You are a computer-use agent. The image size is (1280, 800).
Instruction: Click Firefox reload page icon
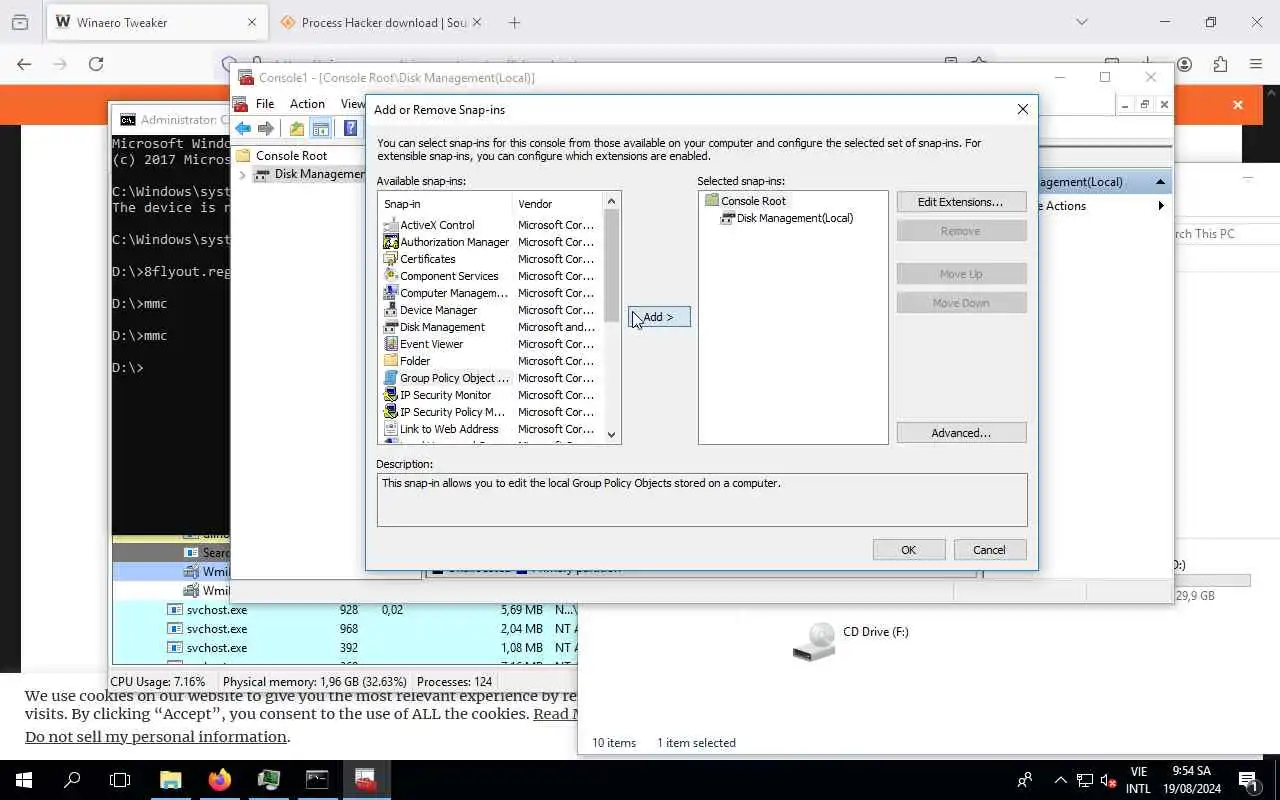[x=96, y=64]
